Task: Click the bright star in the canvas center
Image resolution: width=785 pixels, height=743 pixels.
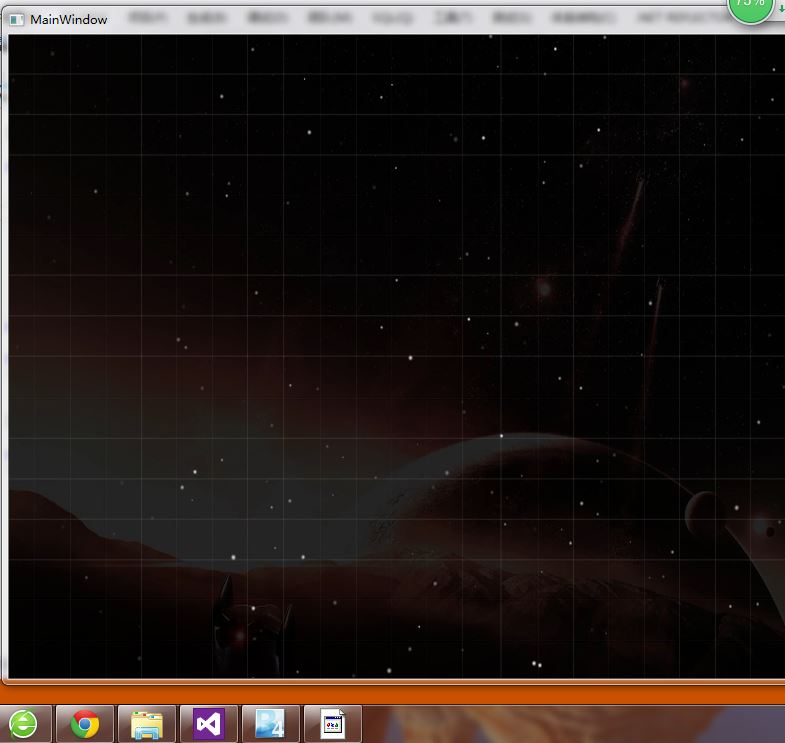Action: [410, 357]
